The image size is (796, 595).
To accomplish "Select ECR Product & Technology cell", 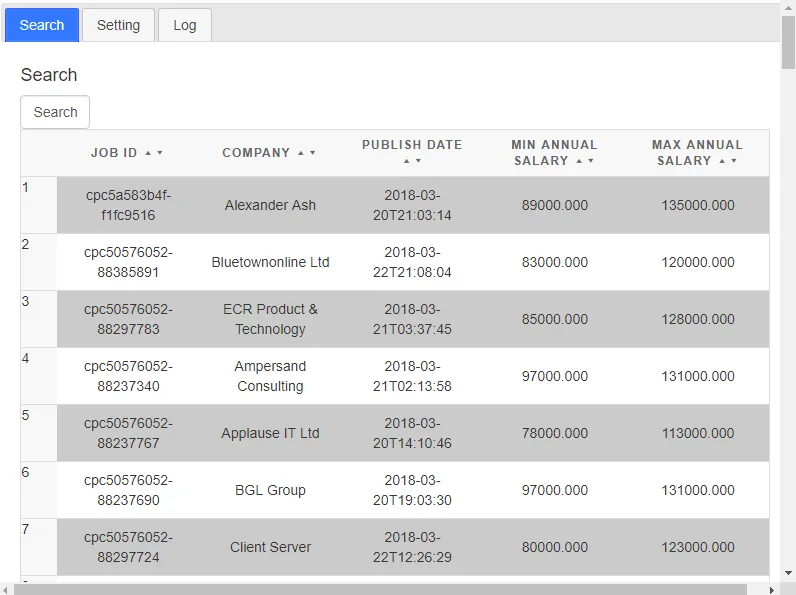I will tap(270, 319).
